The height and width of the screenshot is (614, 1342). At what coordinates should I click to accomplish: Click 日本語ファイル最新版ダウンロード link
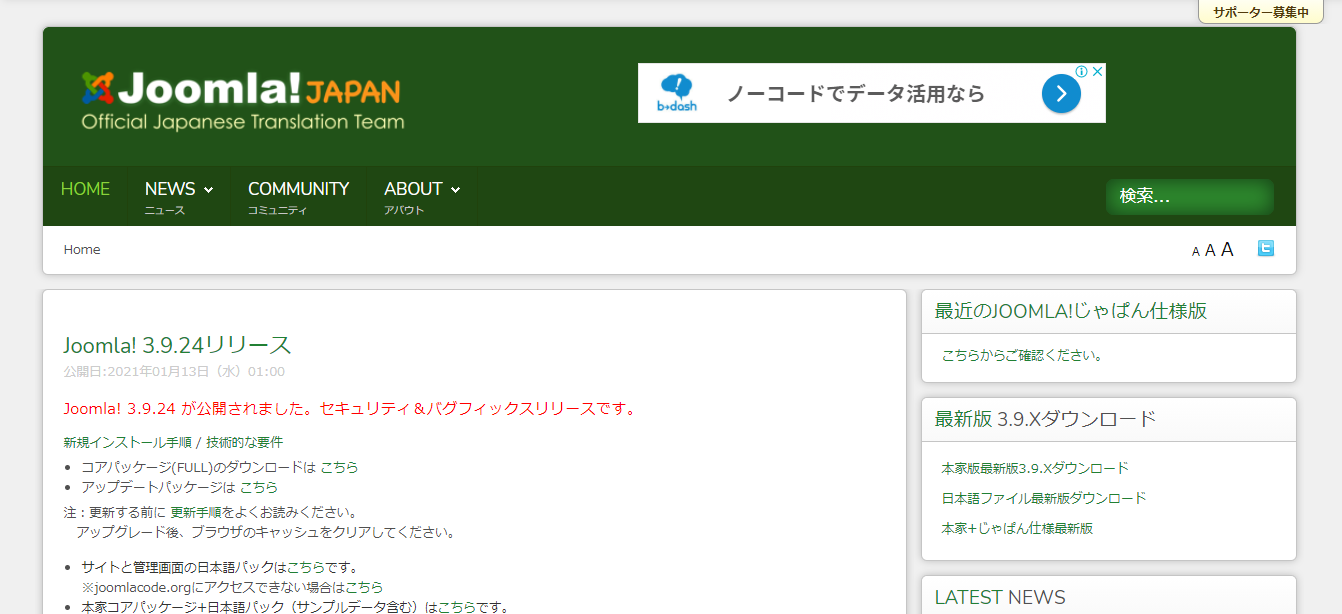[1043, 498]
